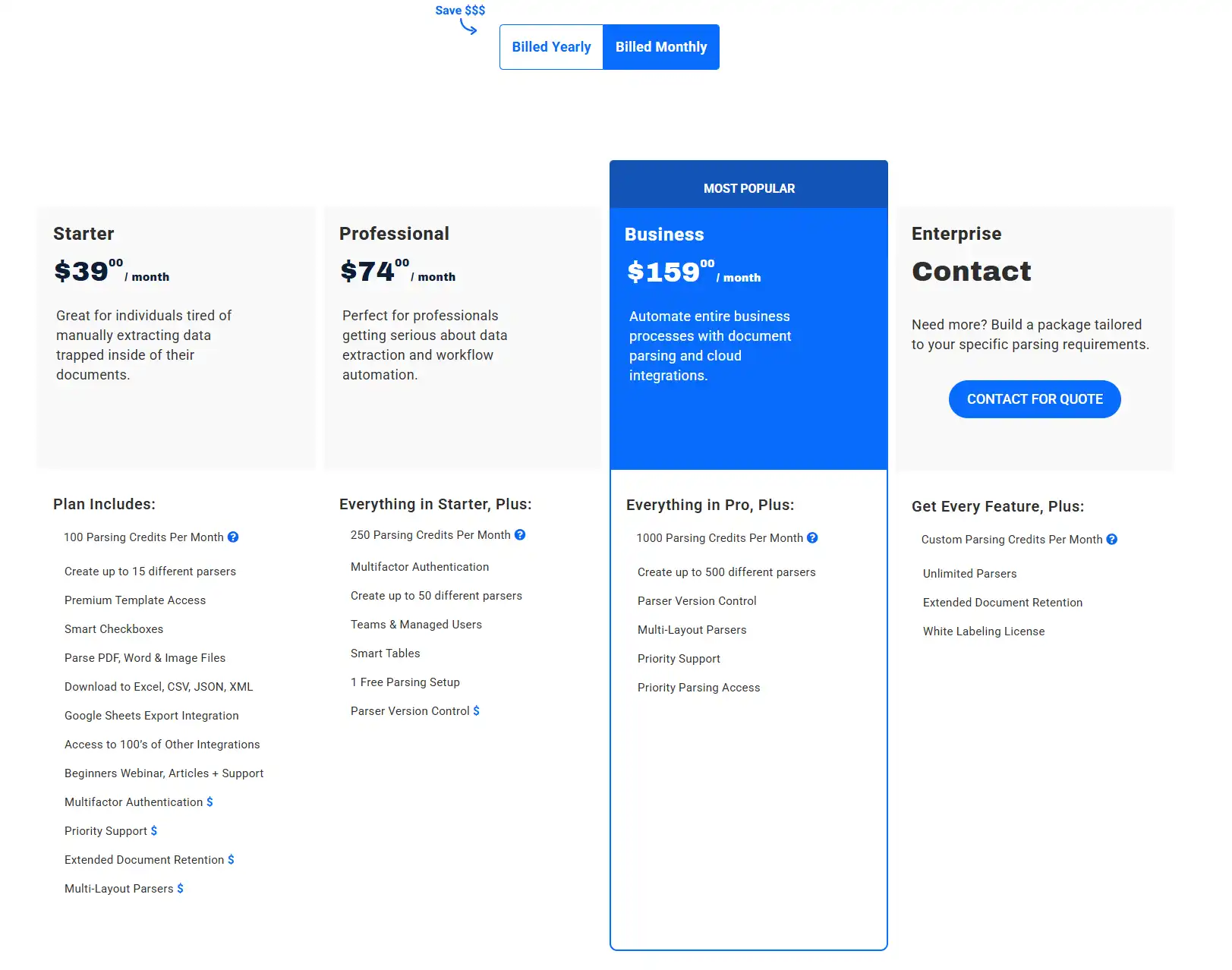Click 'Teams & Managed Users' feature
The width and height of the screenshot is (1232, 970).
click(416, 625)
